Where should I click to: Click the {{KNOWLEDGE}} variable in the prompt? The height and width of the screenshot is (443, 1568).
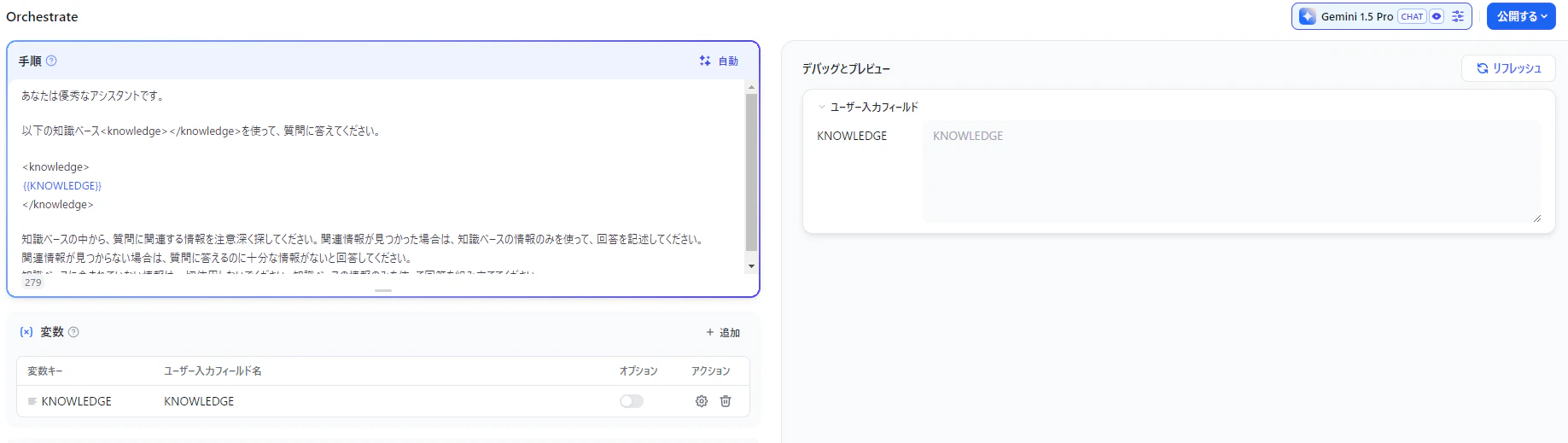click(62, 186)
